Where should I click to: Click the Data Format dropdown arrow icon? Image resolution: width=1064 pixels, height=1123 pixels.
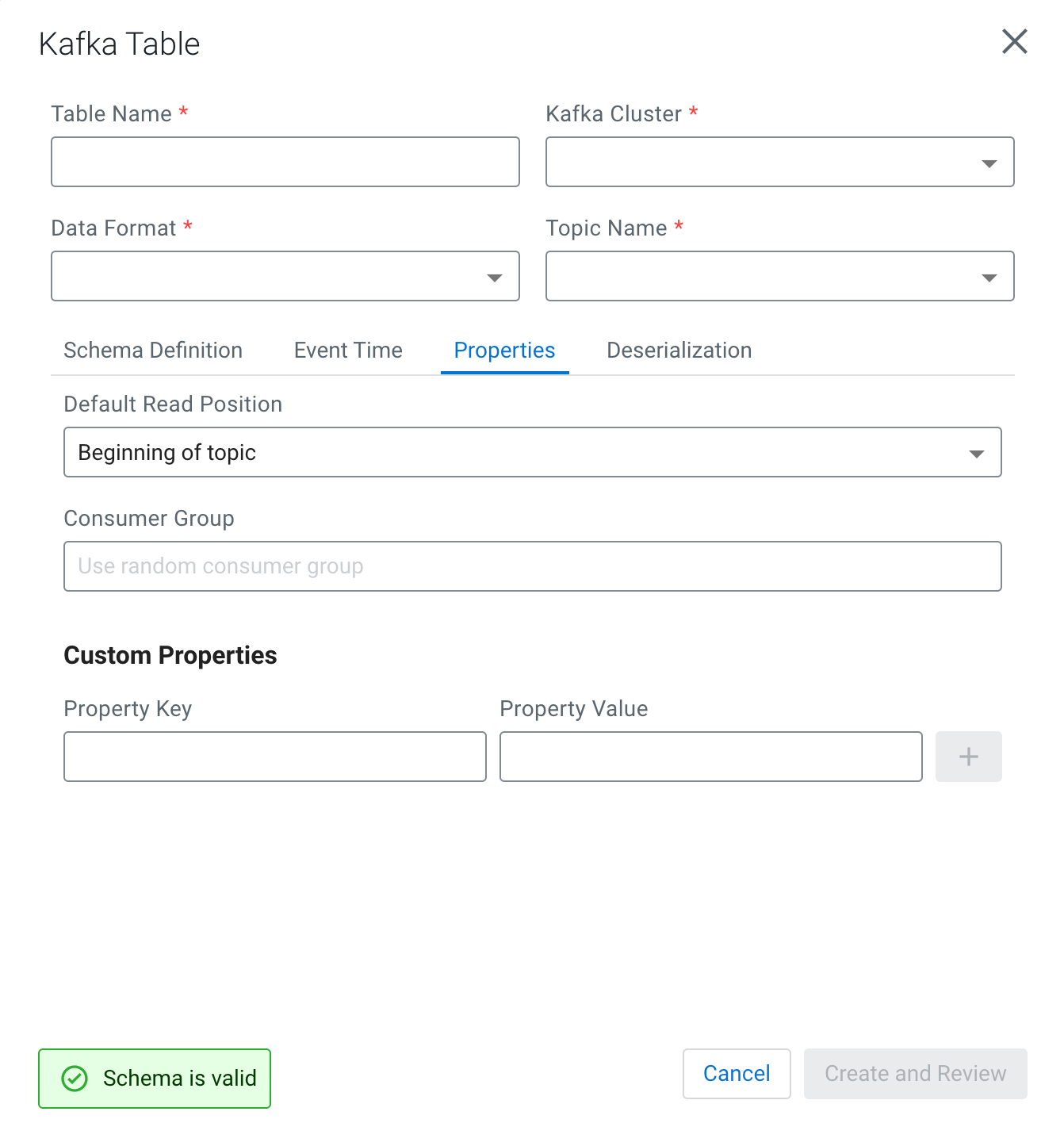(x=494, y=278)
